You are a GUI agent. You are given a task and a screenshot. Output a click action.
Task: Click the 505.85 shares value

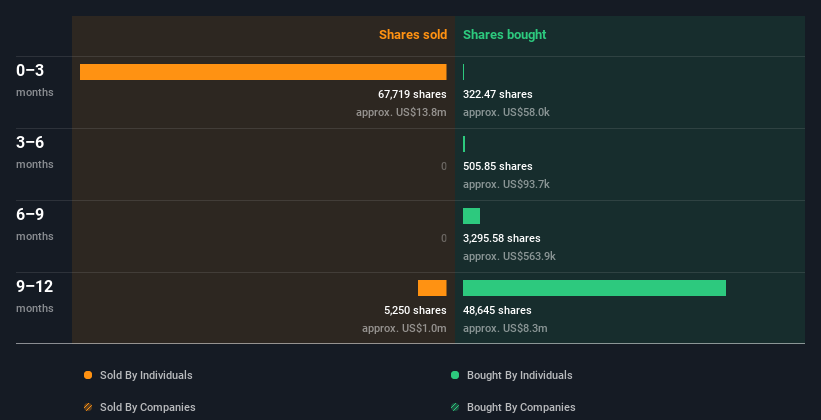click(x=497, y=166)
